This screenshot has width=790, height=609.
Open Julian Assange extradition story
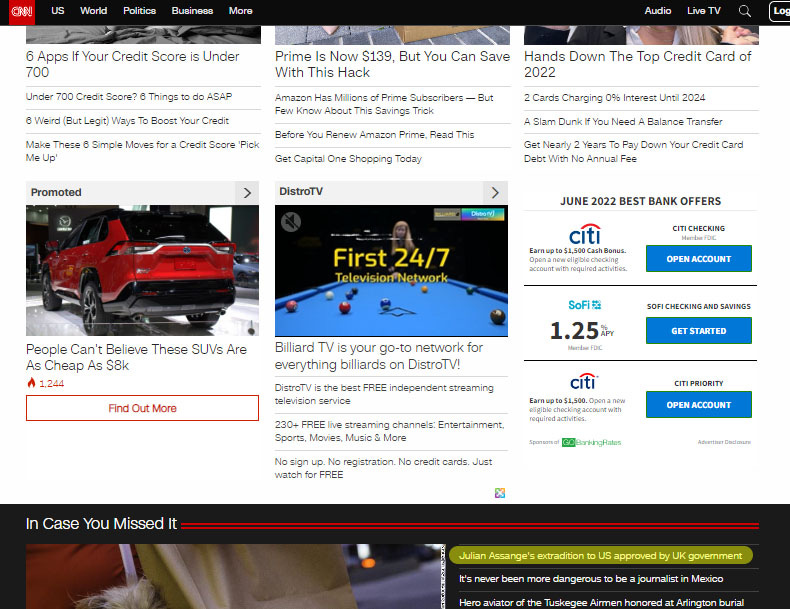click(x=601, y=556)
